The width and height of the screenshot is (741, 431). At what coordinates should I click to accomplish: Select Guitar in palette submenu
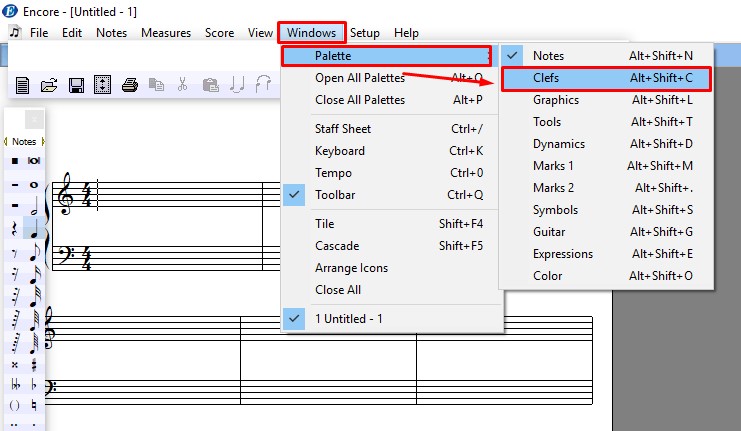pos(606,232)
